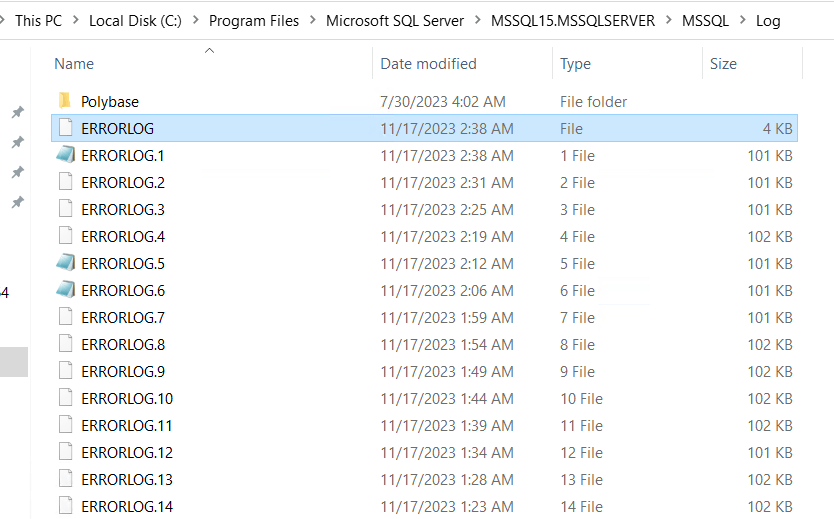Select the ERRORLOG file name
The height and width of the screenshot is (519, 834).
[x=118, y=129]
